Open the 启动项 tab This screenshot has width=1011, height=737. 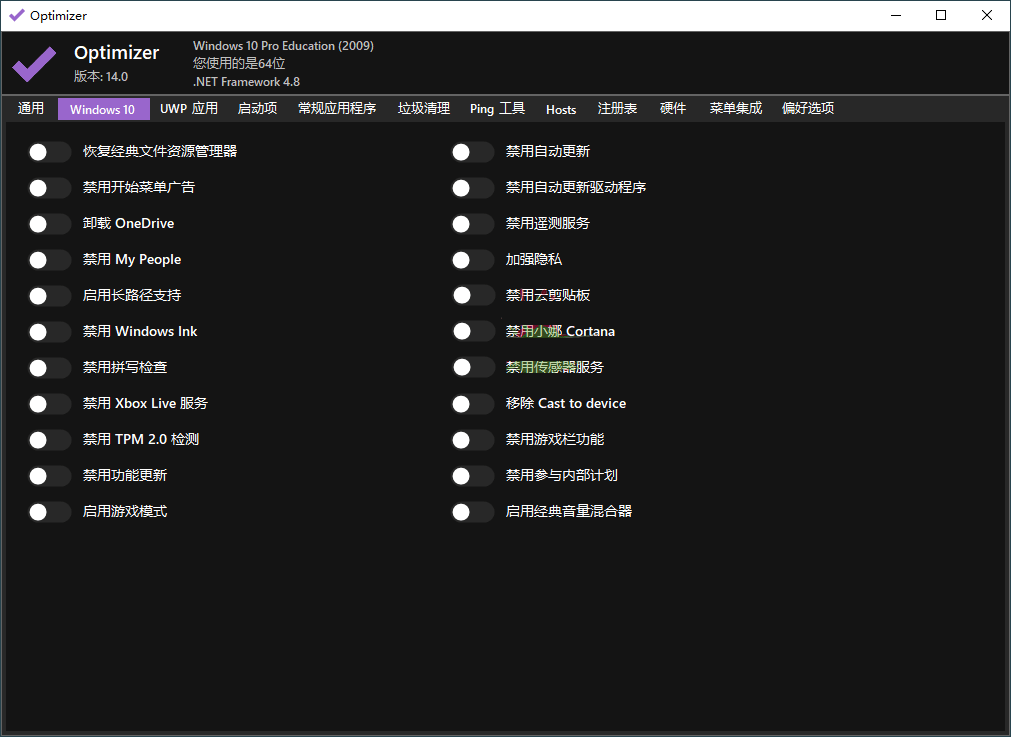pos(257,108)
